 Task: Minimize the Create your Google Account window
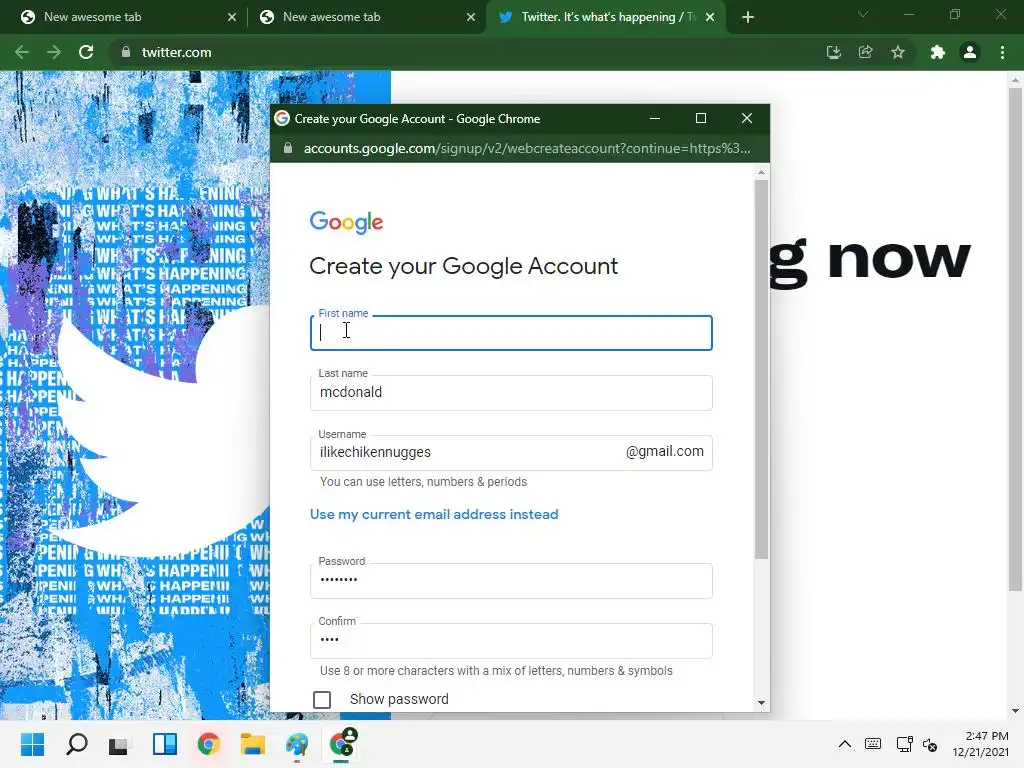click(x=655, y=118)
